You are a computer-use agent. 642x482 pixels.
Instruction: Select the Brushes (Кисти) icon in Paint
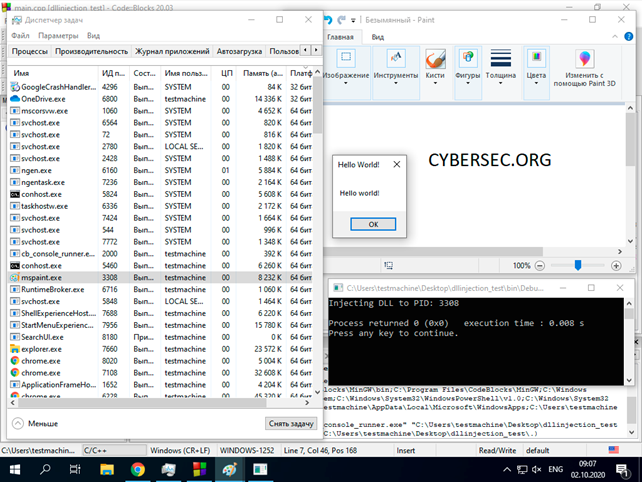(435, 59)
